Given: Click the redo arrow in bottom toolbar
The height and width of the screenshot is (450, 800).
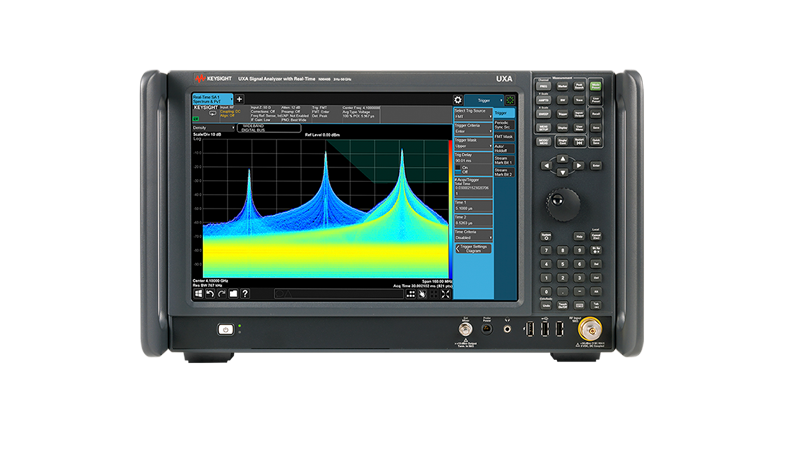Looking at the screenshot, I should click(x=221, y=293).
